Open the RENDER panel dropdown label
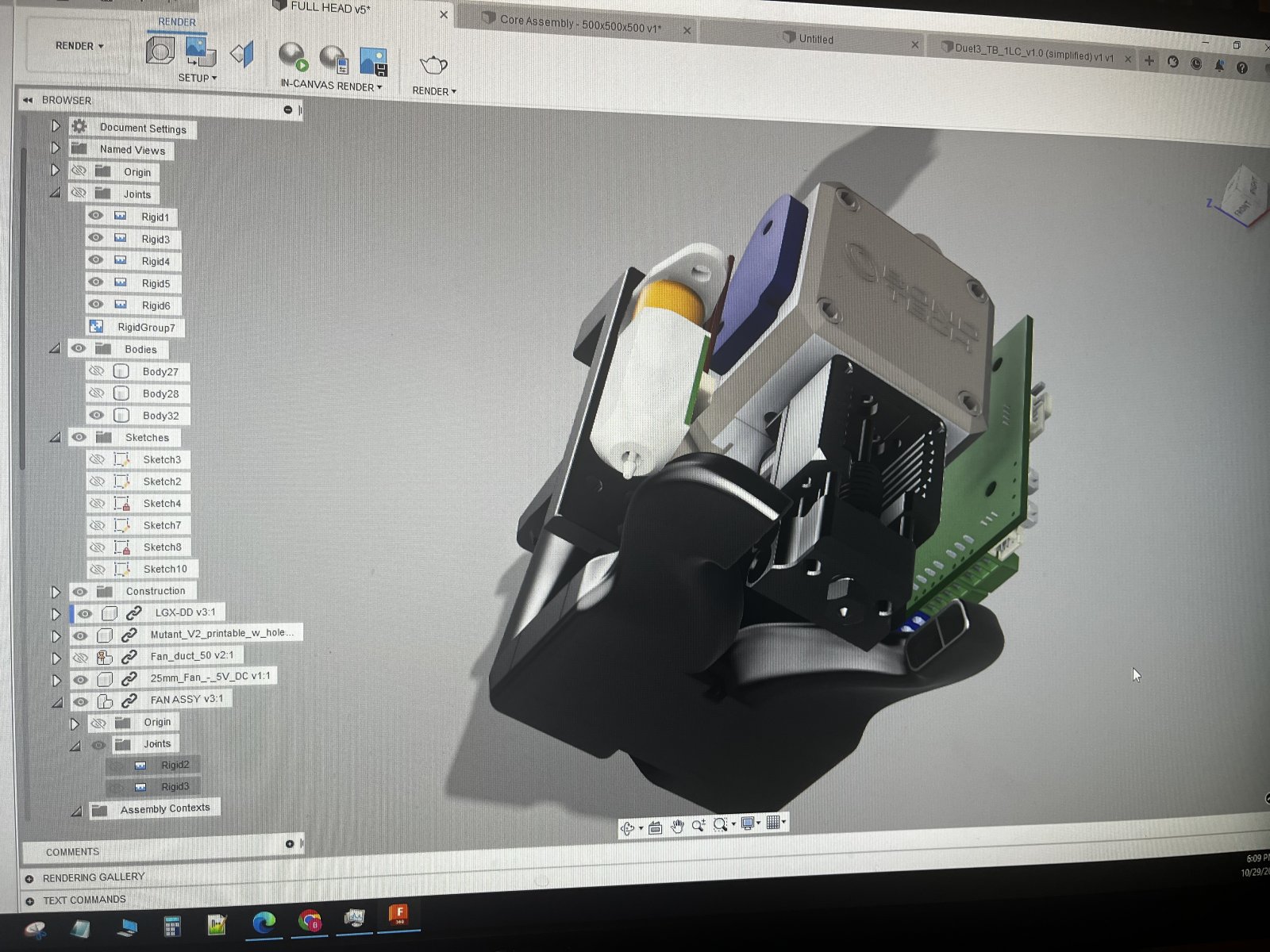 pos(434,91)
